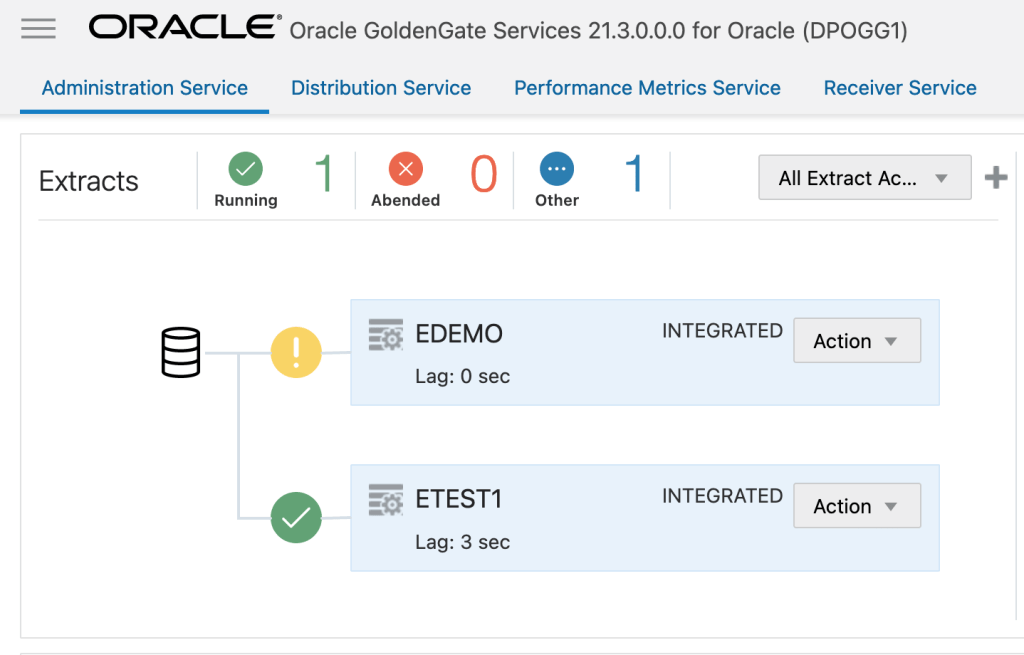Click the Oracle logo
1024x655 pixels.
click(183, 28)
